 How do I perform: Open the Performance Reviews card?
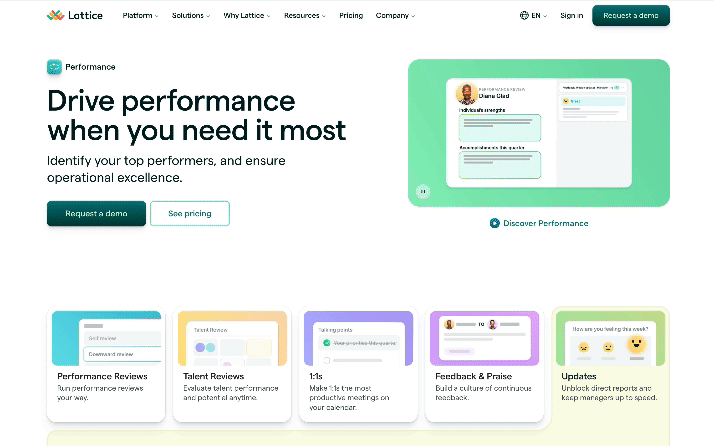pos(106,364)
